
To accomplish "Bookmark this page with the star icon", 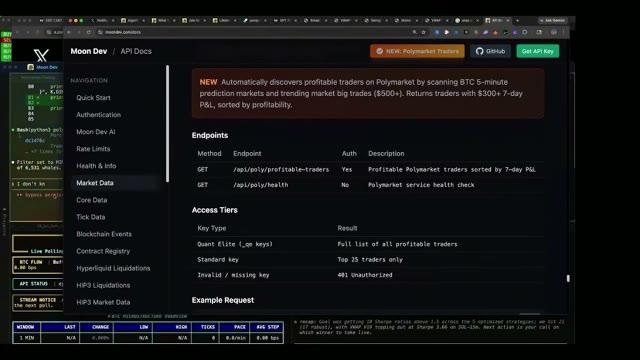I will click(x=424, y=32).
